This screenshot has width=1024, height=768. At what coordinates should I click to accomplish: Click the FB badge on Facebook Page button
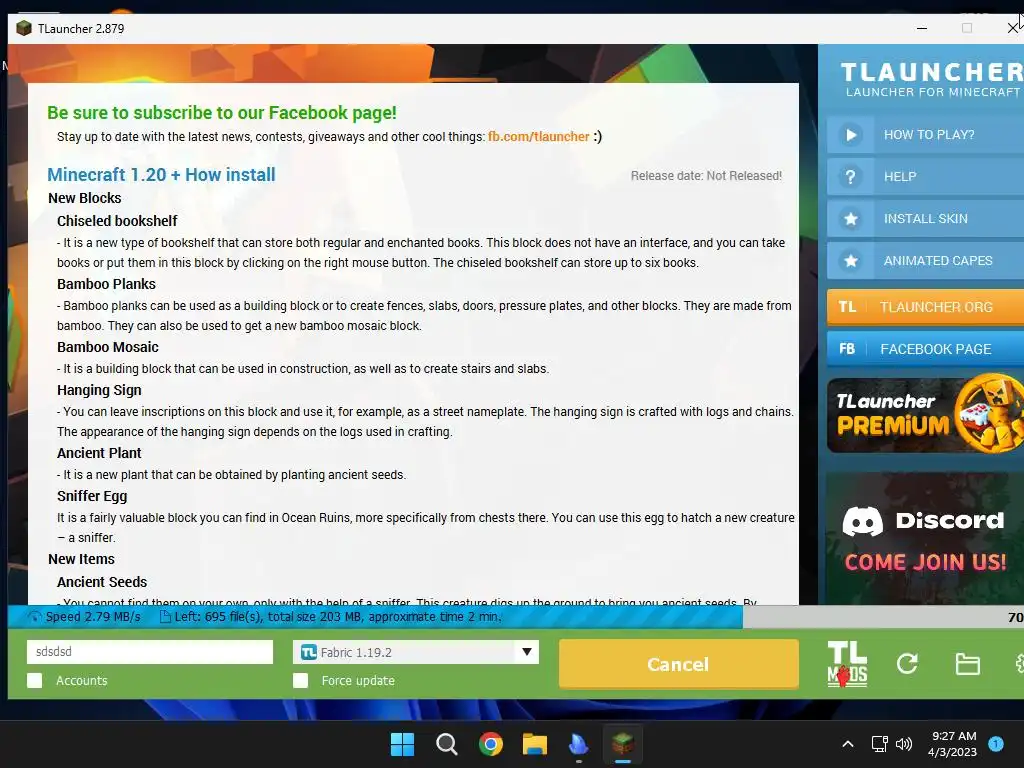pyautogui.click(x=847, y=349)
